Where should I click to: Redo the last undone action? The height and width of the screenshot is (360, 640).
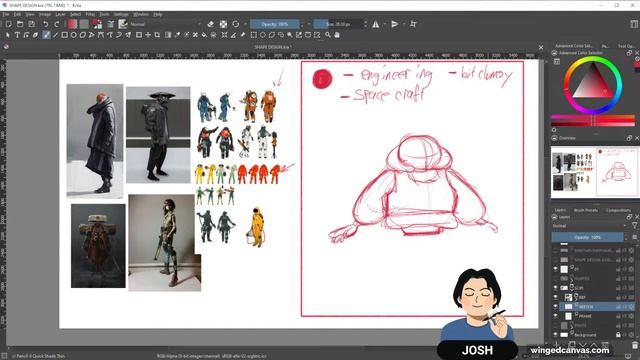(x=57, y=24)
